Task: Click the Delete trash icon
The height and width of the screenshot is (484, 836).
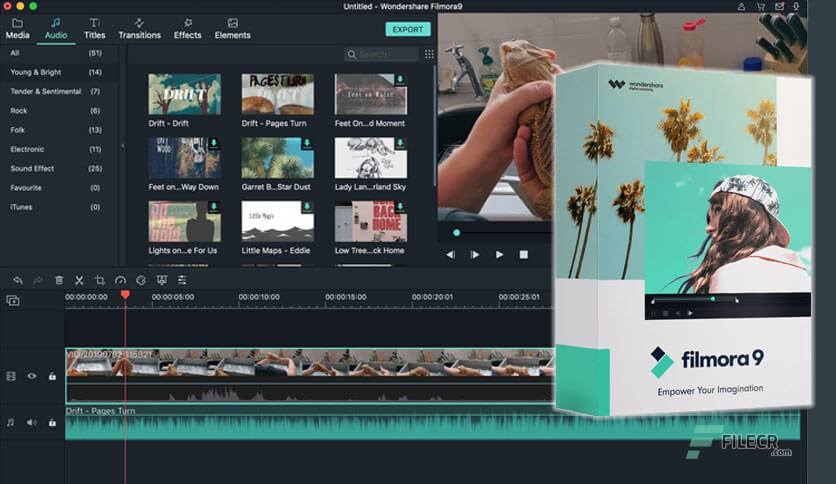Action: coord(59,281)
